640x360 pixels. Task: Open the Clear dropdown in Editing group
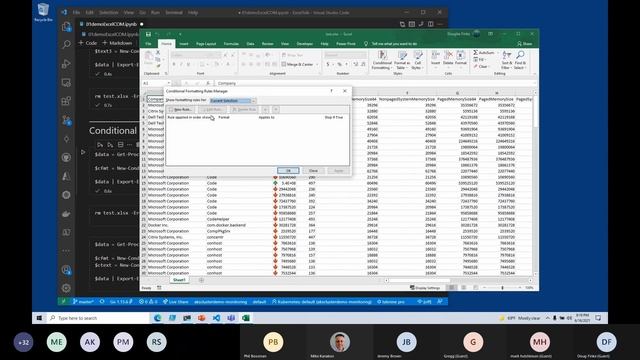tap(482, 67)
